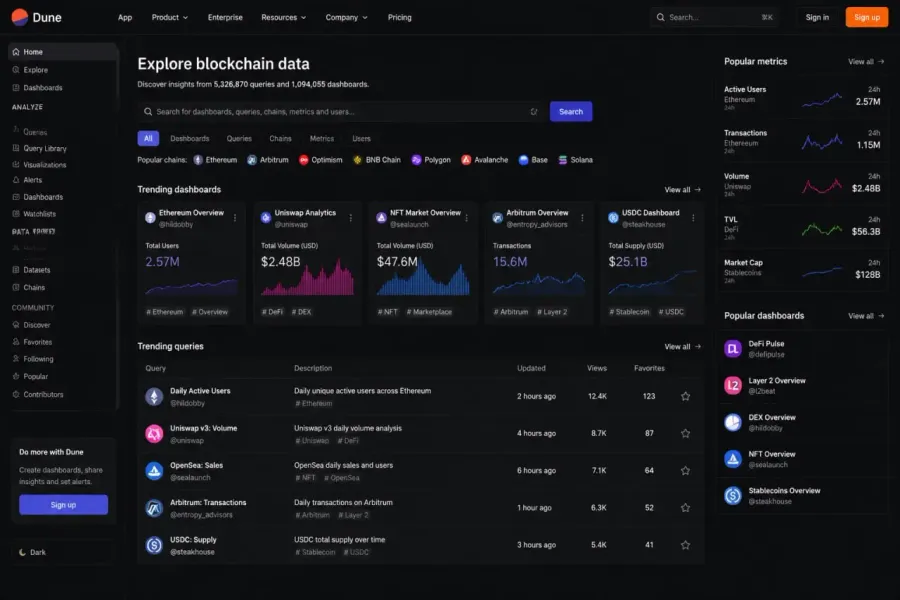This screenshot has width=900, height=600.
Task: Open Uniswap Analytics card options menu
Action: click(351, 218)
